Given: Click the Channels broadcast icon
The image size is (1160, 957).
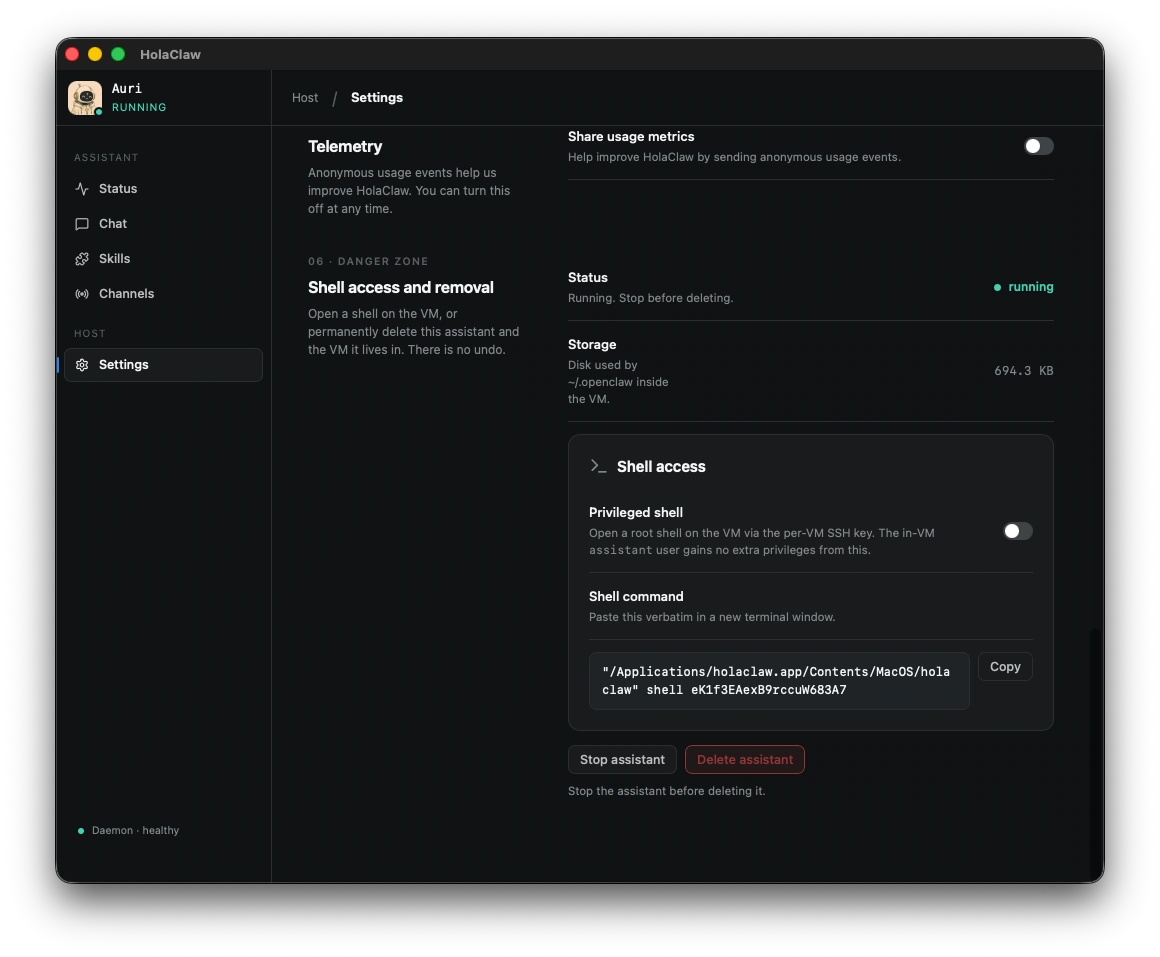Looking at the screenshot, I should tap(82, 294).
